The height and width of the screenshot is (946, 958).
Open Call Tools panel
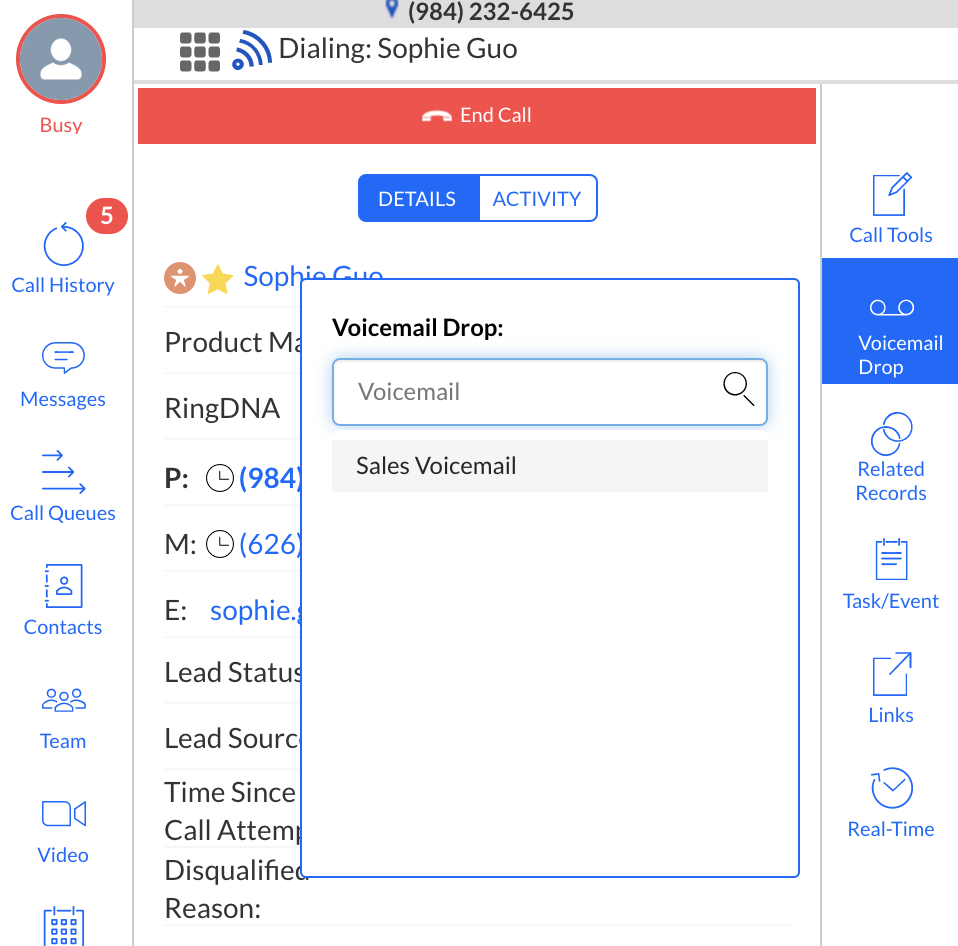click(x=890, y=208)
